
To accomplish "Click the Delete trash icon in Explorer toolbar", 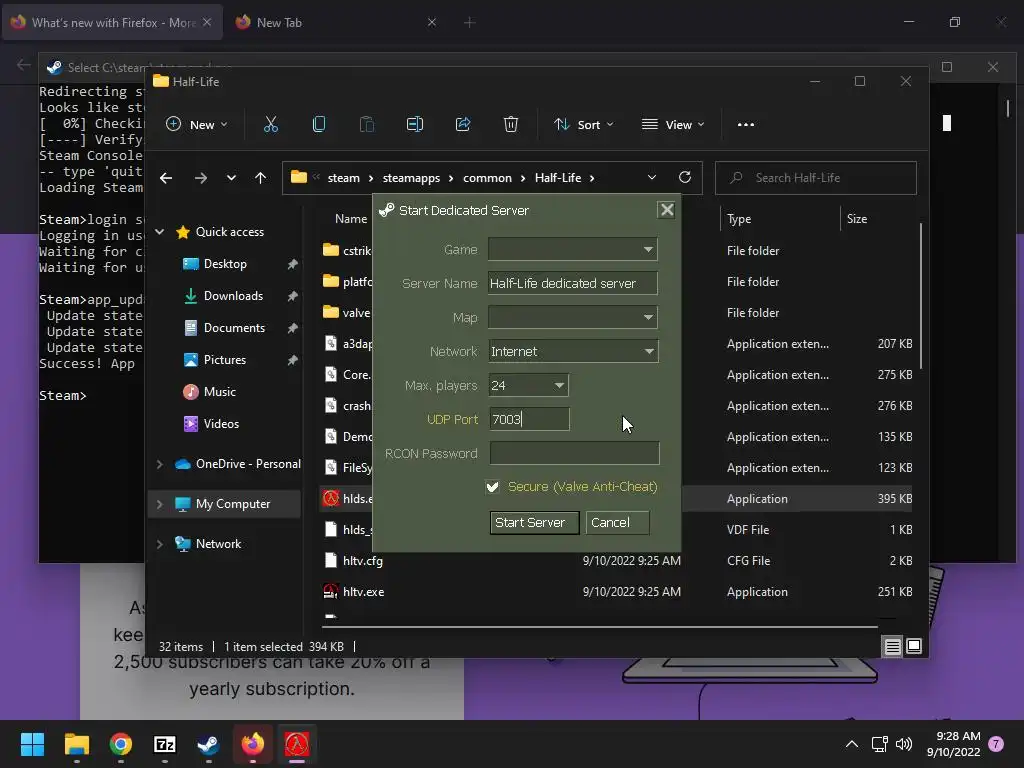I will (511, 124).
